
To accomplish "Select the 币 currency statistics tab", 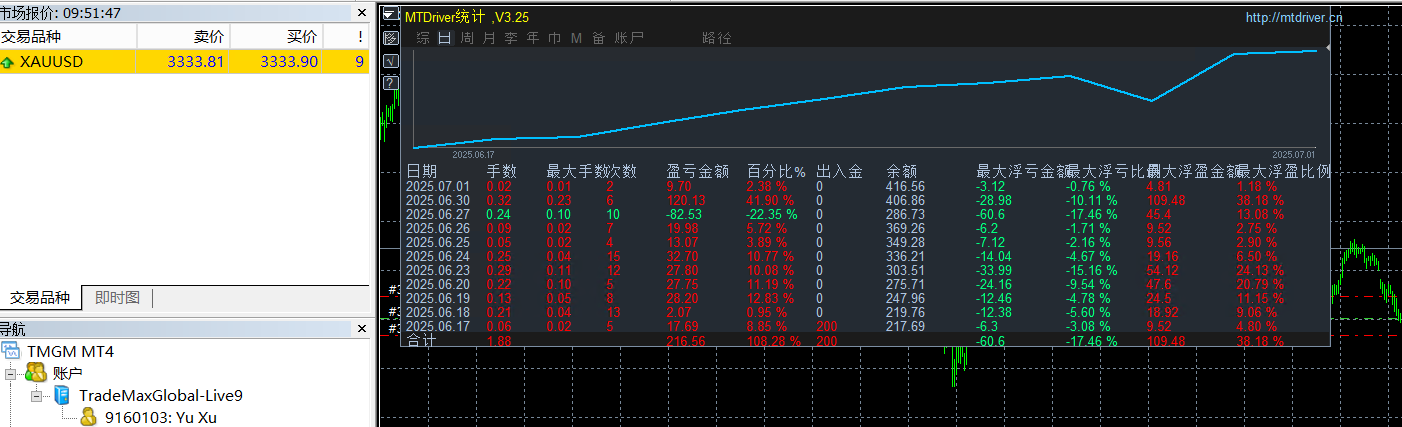I will tap(554, 38).
